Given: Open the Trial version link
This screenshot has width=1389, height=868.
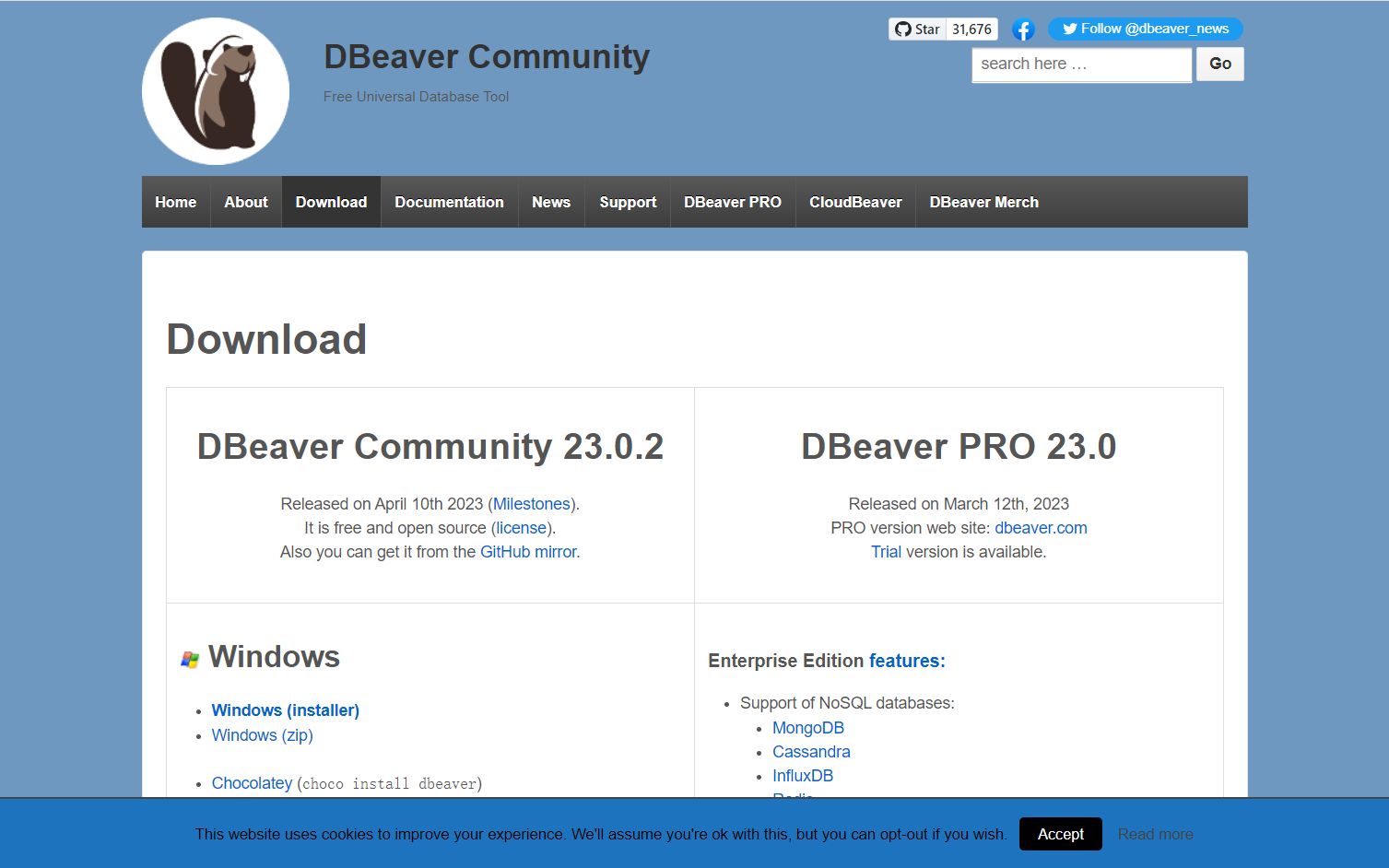Looking at the screenshot, I should tap(886, 552).
